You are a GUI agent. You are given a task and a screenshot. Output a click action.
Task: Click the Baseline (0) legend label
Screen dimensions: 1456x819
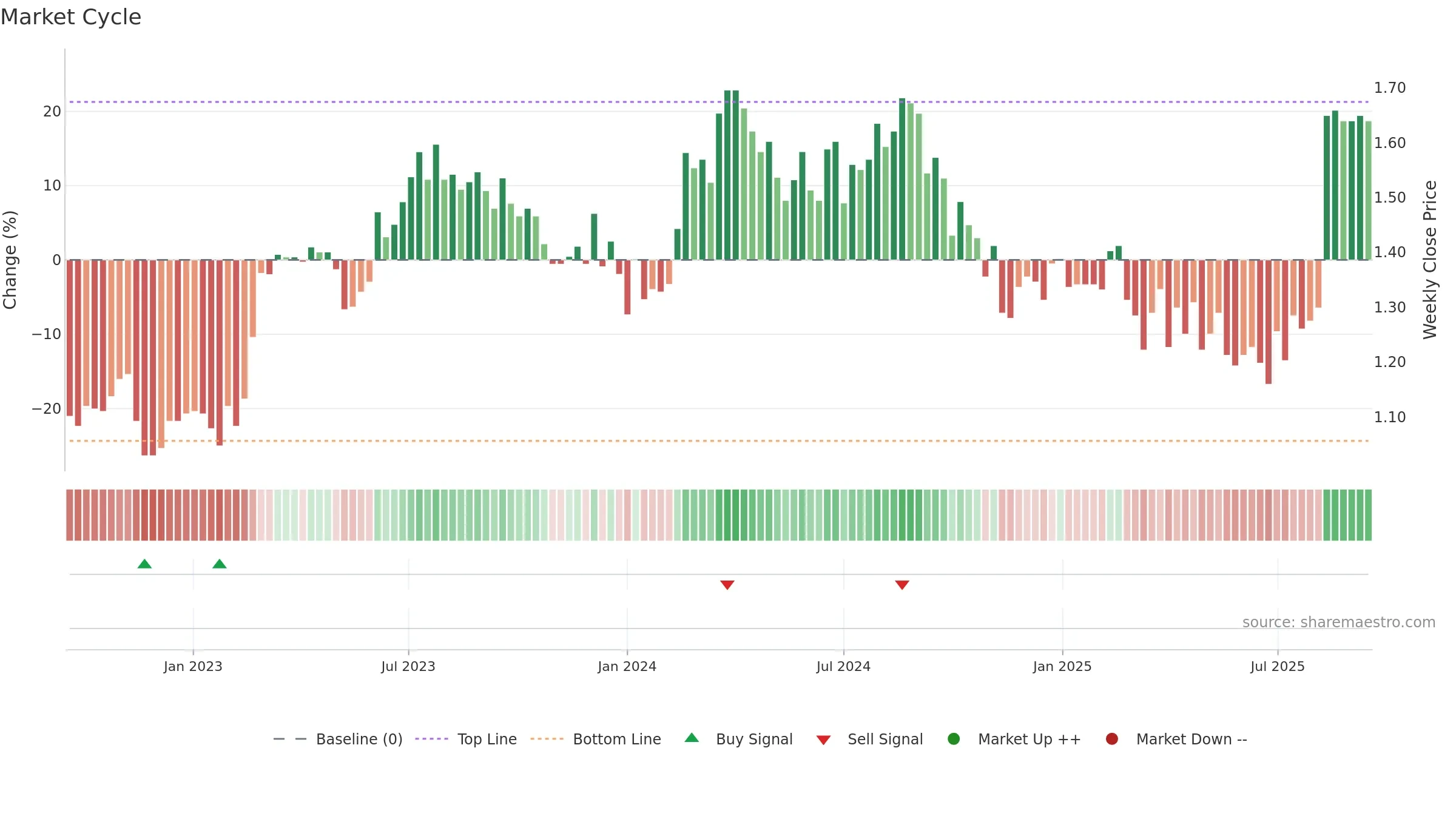(359, 740)
